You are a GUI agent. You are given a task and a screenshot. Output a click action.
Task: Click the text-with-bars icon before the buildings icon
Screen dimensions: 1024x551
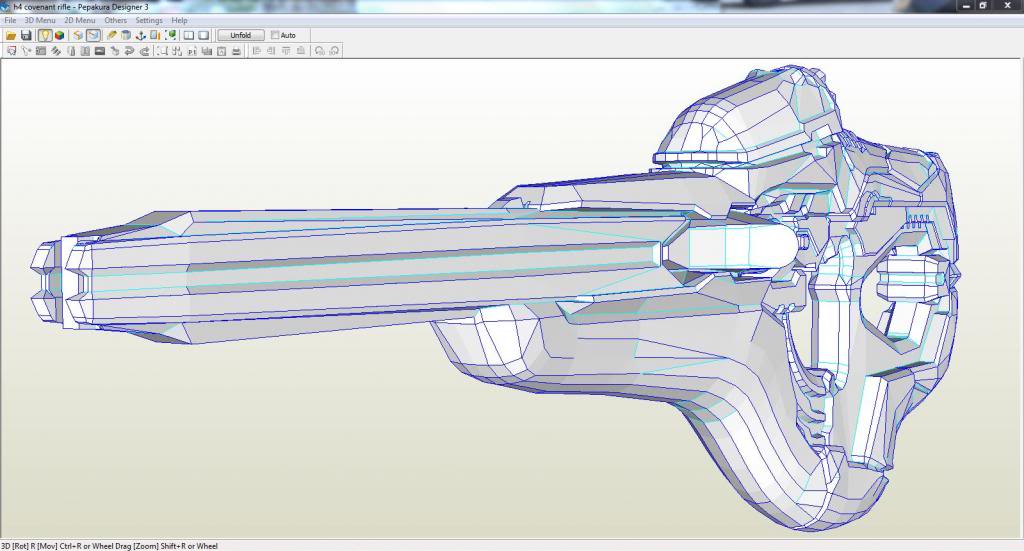coord(192,51)
